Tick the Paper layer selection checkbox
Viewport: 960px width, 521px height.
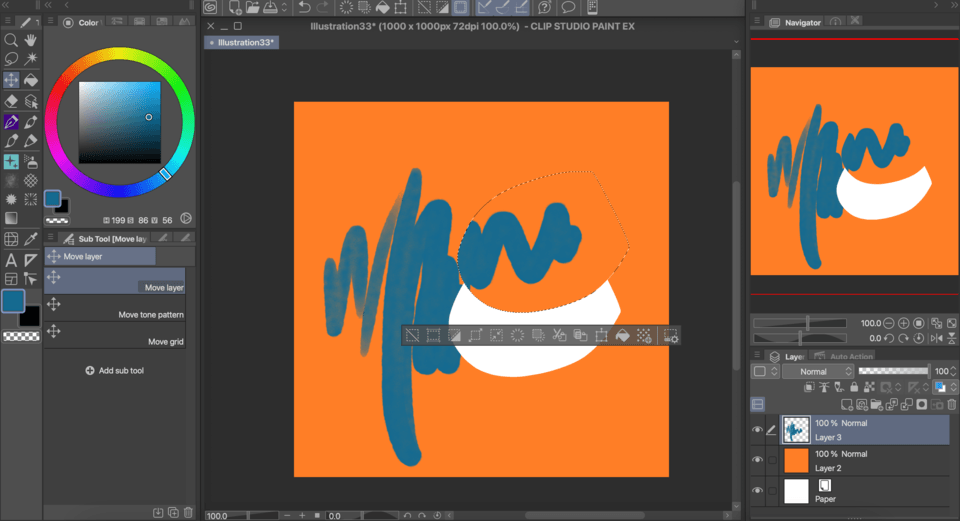pyautogui.click(x=772, y=491)
